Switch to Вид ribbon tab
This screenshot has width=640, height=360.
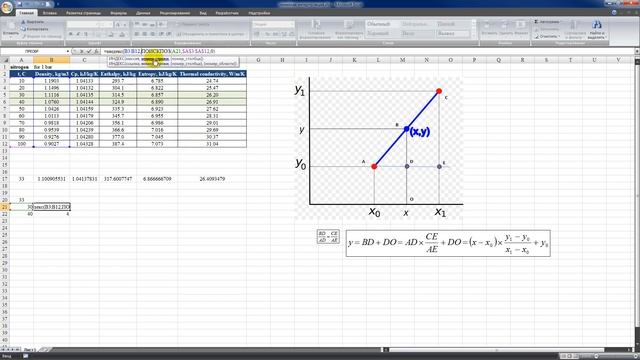coord(203,13)
